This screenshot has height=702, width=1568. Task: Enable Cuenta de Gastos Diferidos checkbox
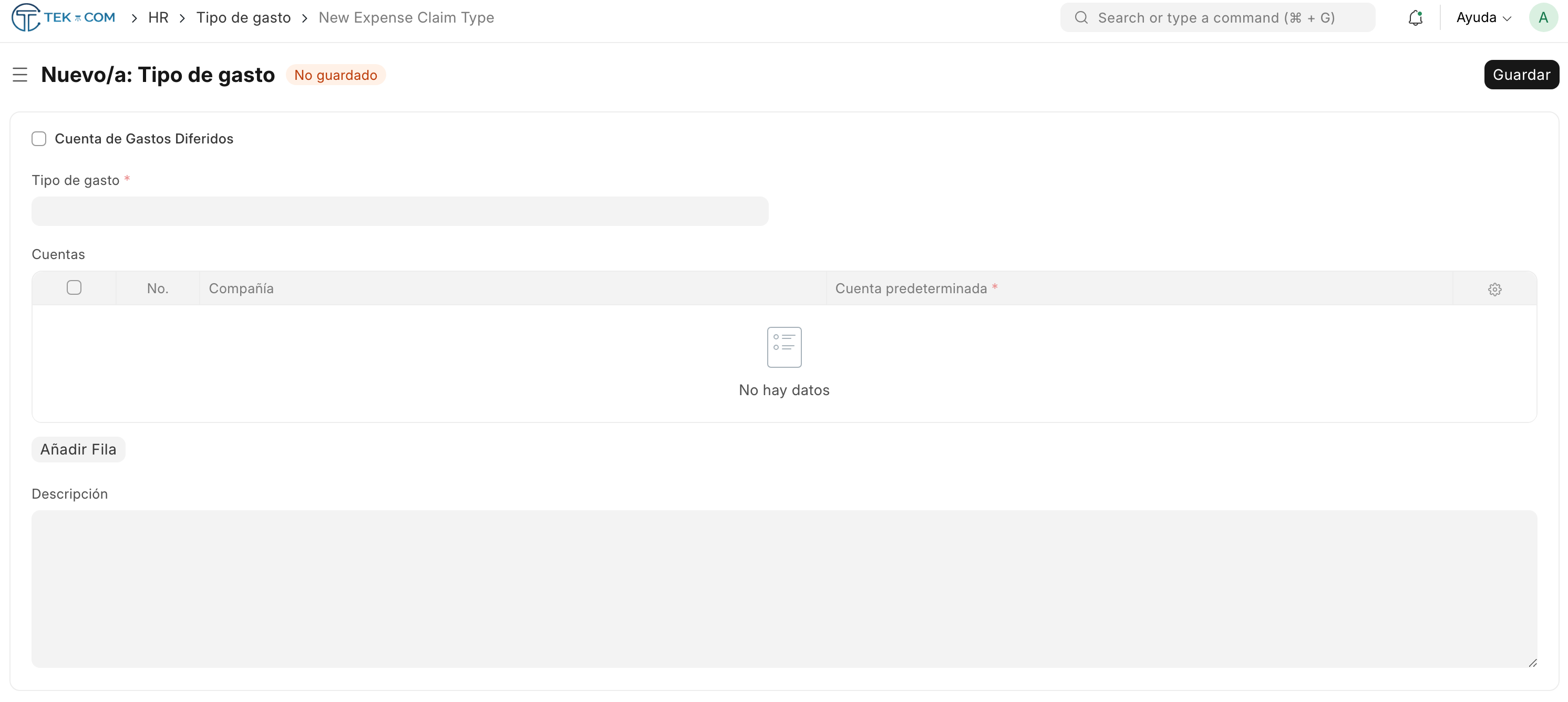pyautogui.click(x=39, y=139)
